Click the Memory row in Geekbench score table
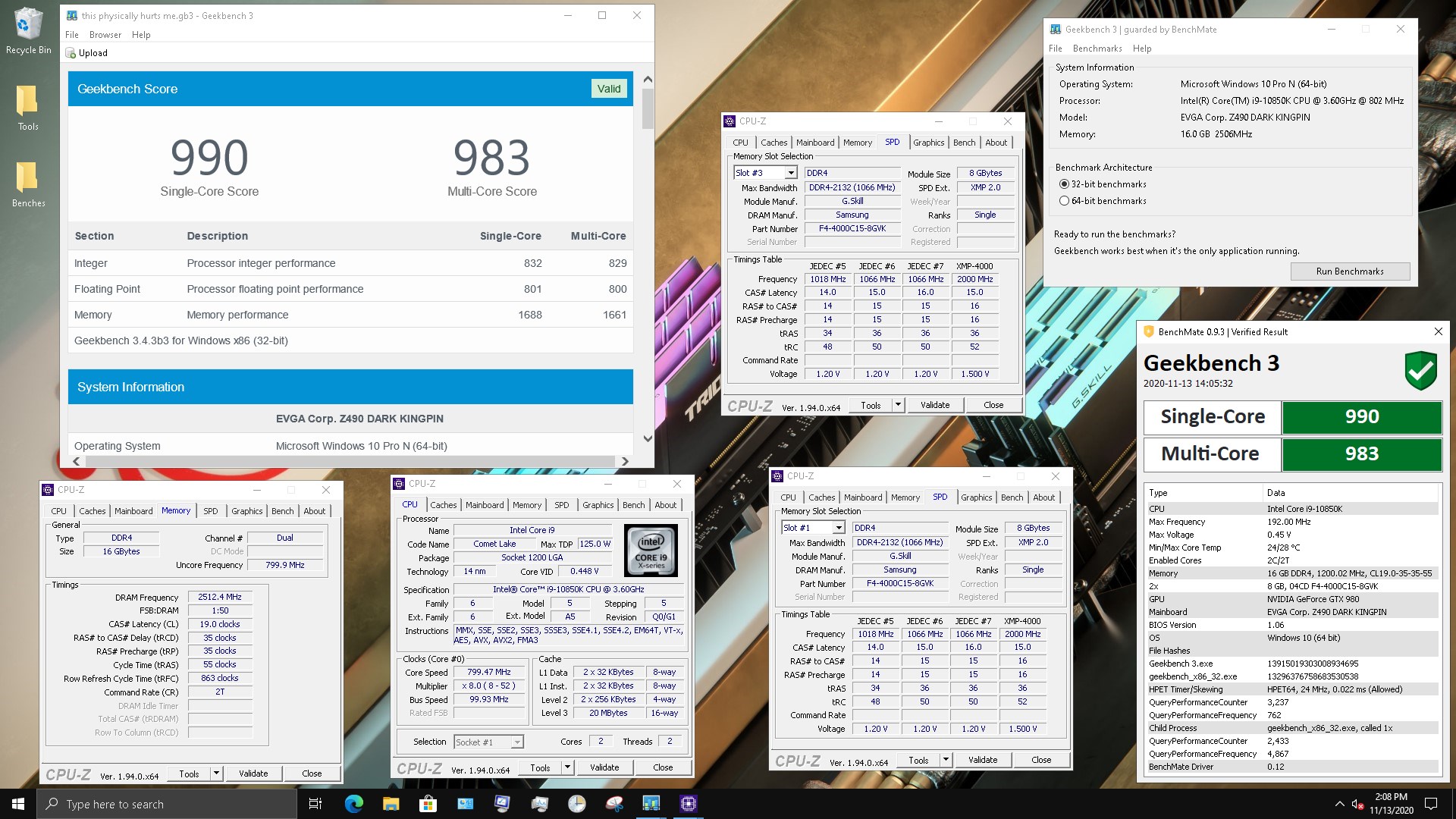This screenshot has width=1456, height=819. point(350,315)
